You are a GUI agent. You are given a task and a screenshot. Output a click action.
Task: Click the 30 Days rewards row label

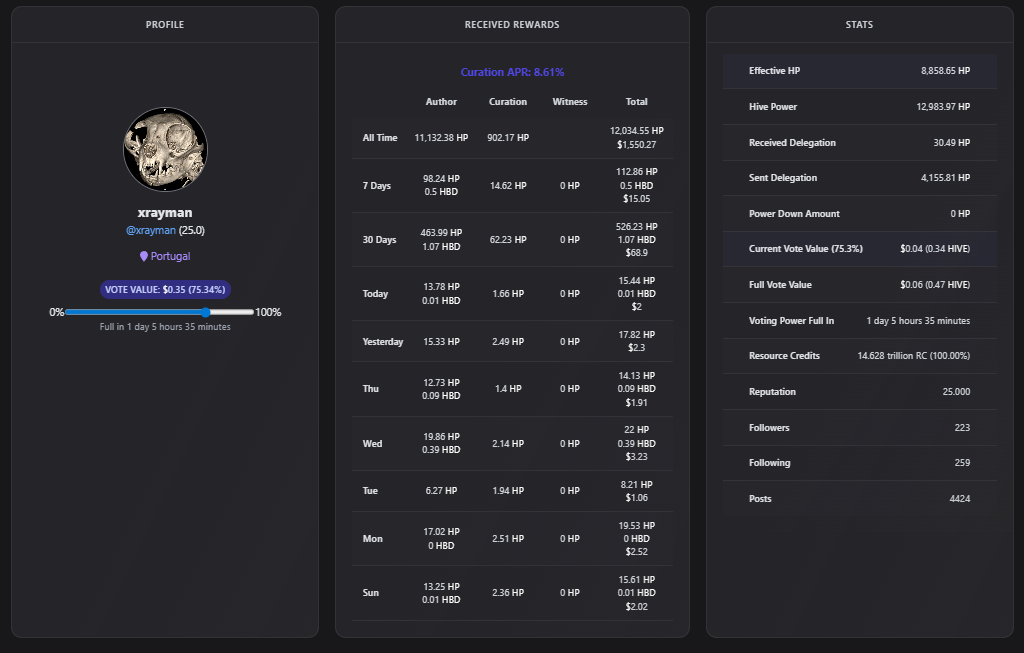click(379, 240)
